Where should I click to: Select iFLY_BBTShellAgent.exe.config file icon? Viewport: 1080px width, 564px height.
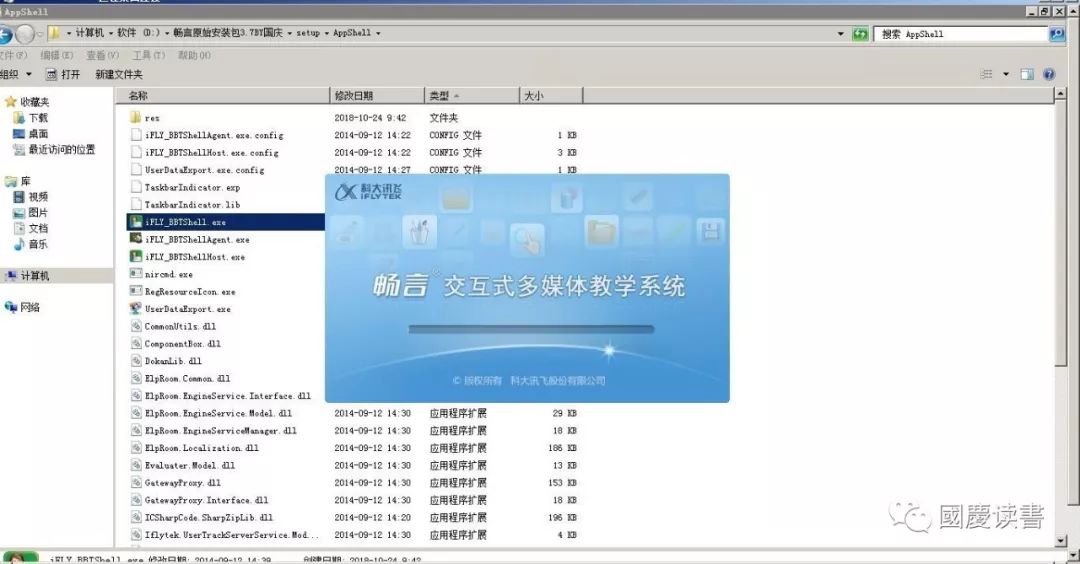tap(136, 135)
